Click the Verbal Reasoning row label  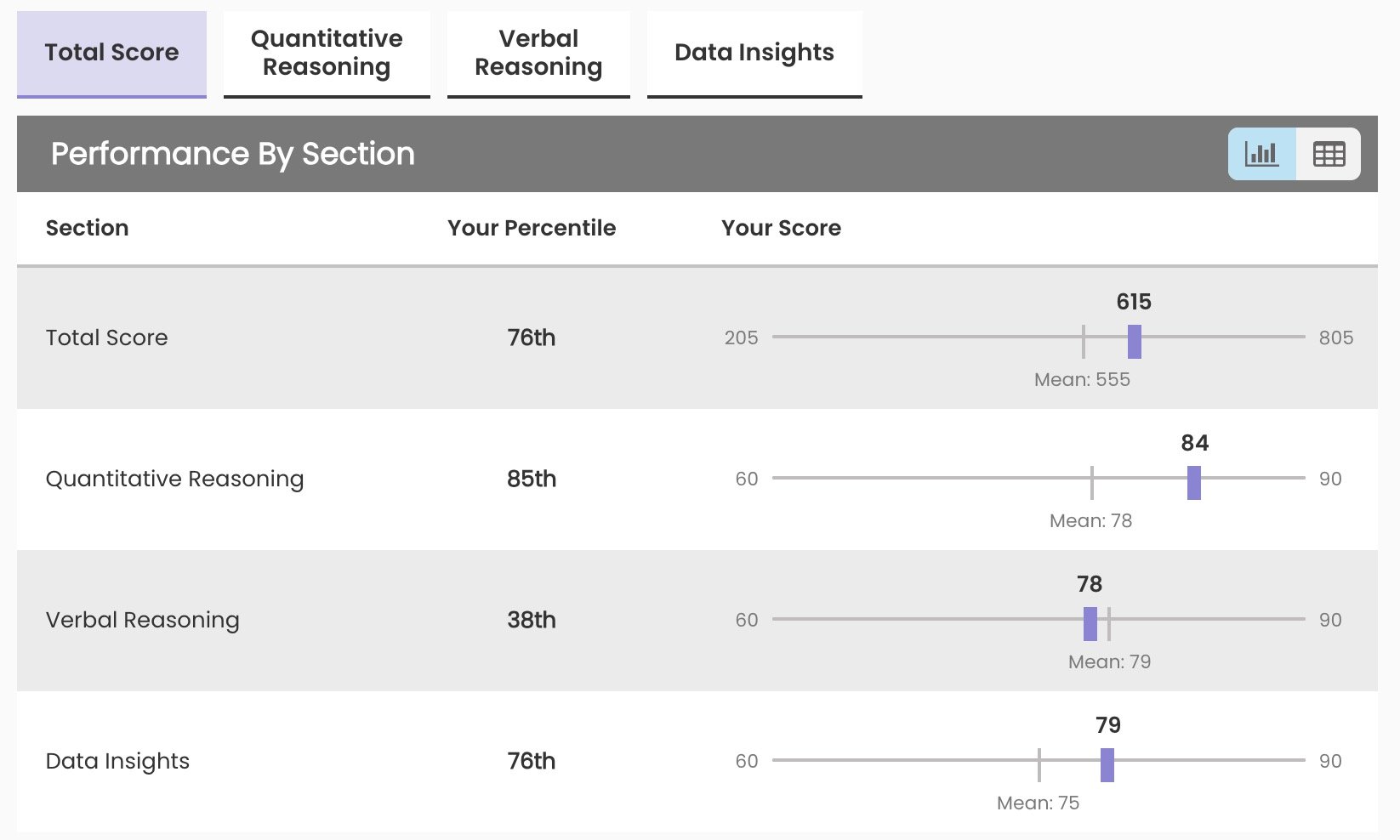click(x=142, y=620)
